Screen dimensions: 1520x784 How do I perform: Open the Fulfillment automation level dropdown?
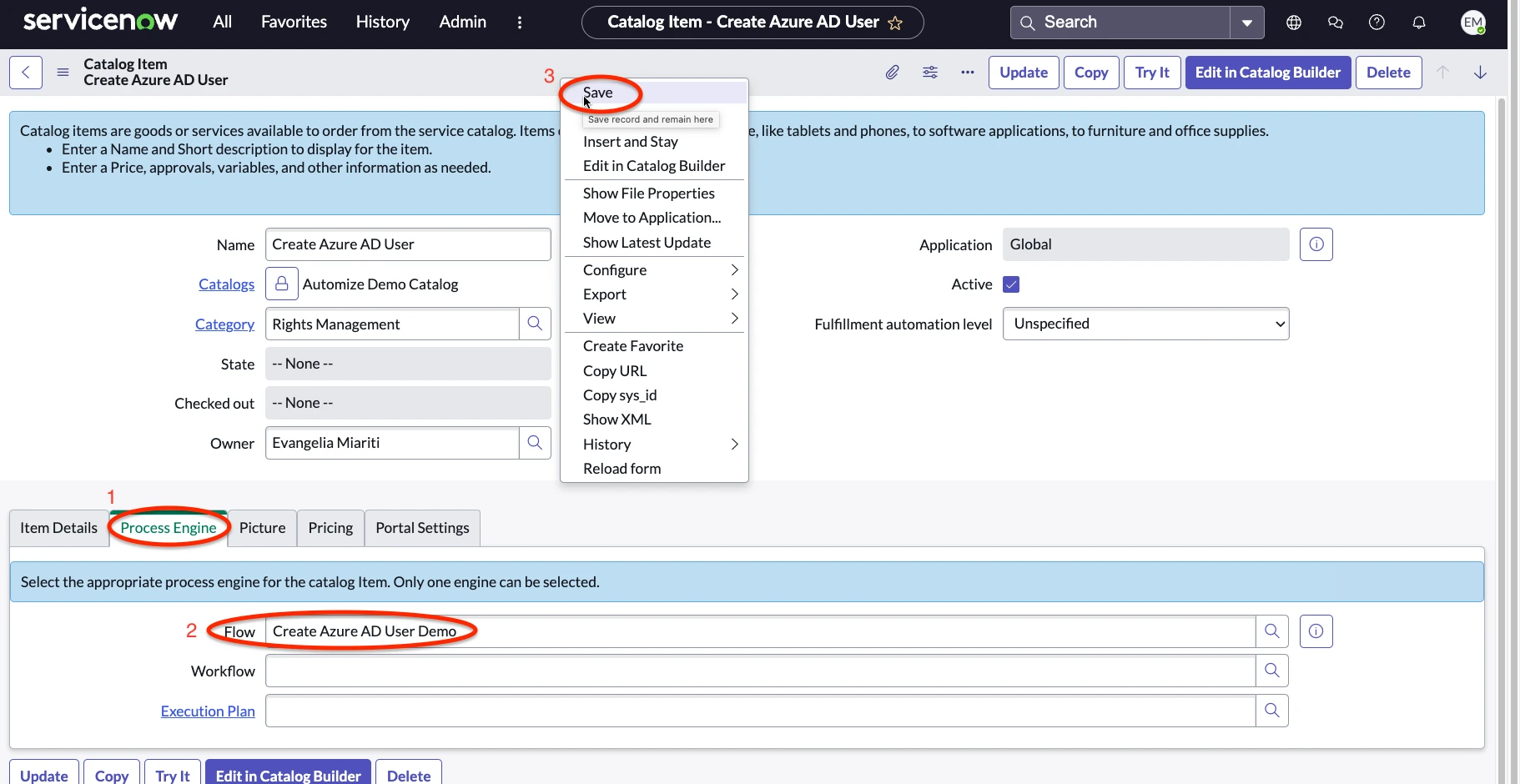1146,324
